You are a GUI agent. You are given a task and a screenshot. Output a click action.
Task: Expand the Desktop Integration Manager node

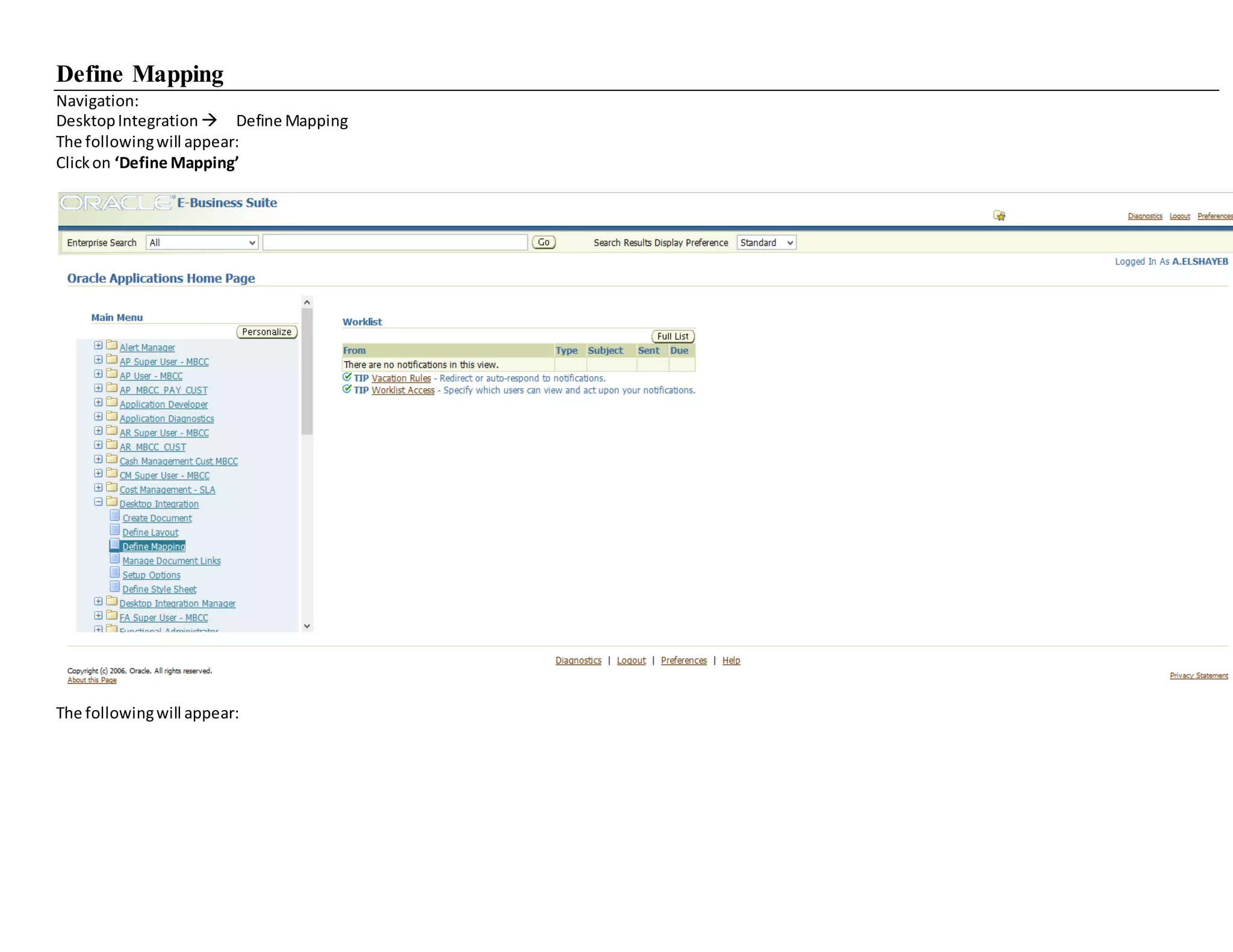pyautogui.click(x=98, y=602)
